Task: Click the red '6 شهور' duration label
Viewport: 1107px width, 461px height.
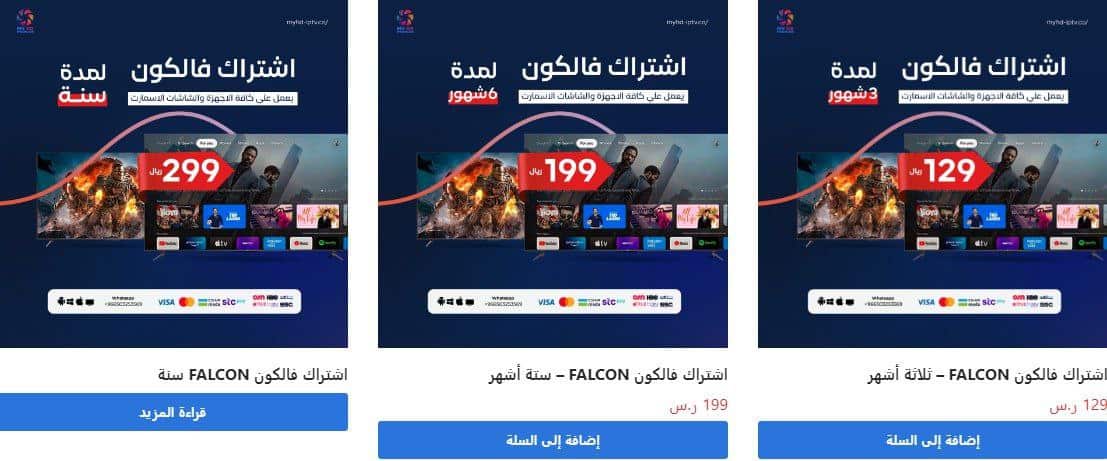Action: coord(472,96)
